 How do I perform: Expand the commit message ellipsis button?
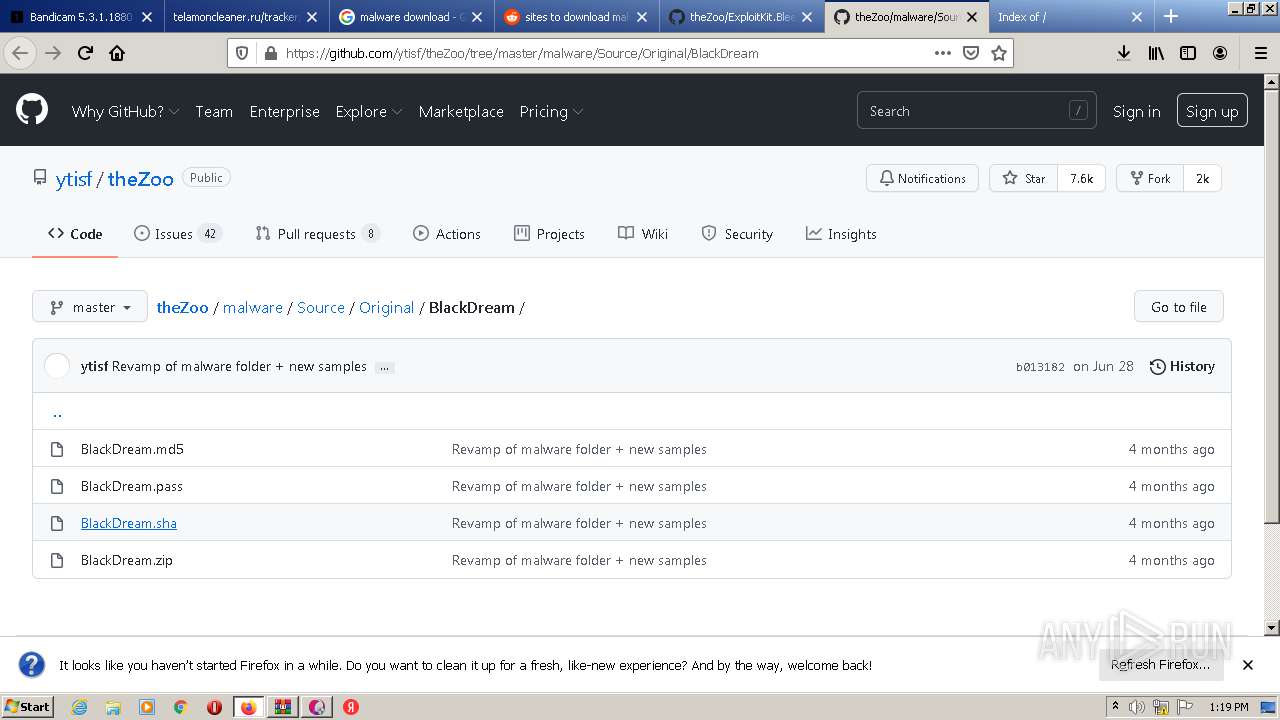pos(384,367)
